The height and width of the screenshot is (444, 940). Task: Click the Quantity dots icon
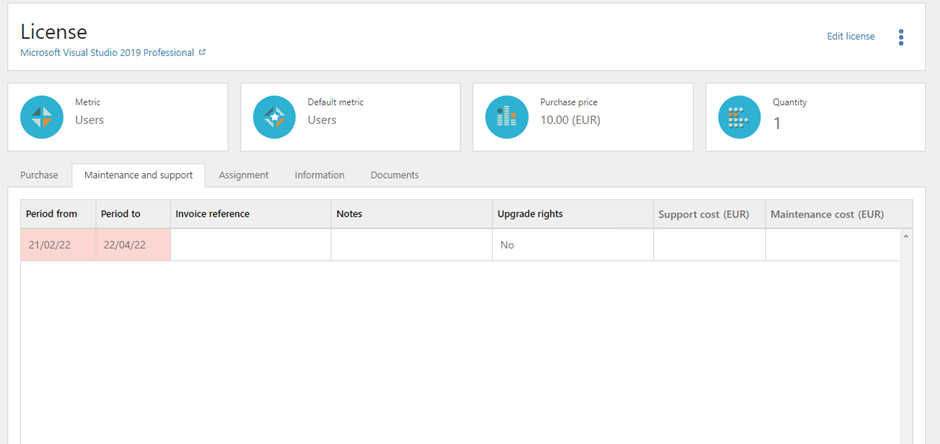point(740,117)
